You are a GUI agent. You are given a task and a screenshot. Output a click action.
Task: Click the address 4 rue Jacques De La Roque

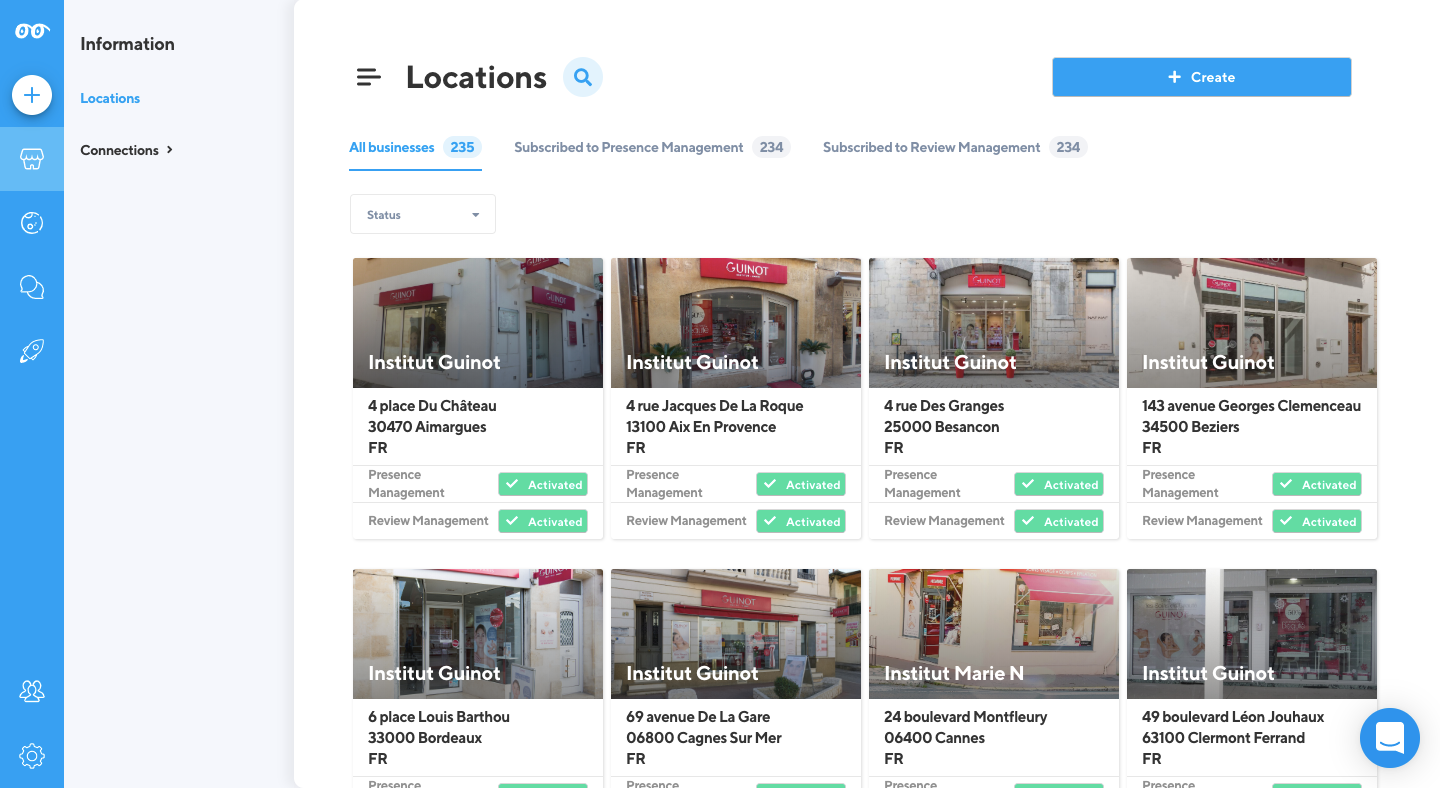point(715,406)
